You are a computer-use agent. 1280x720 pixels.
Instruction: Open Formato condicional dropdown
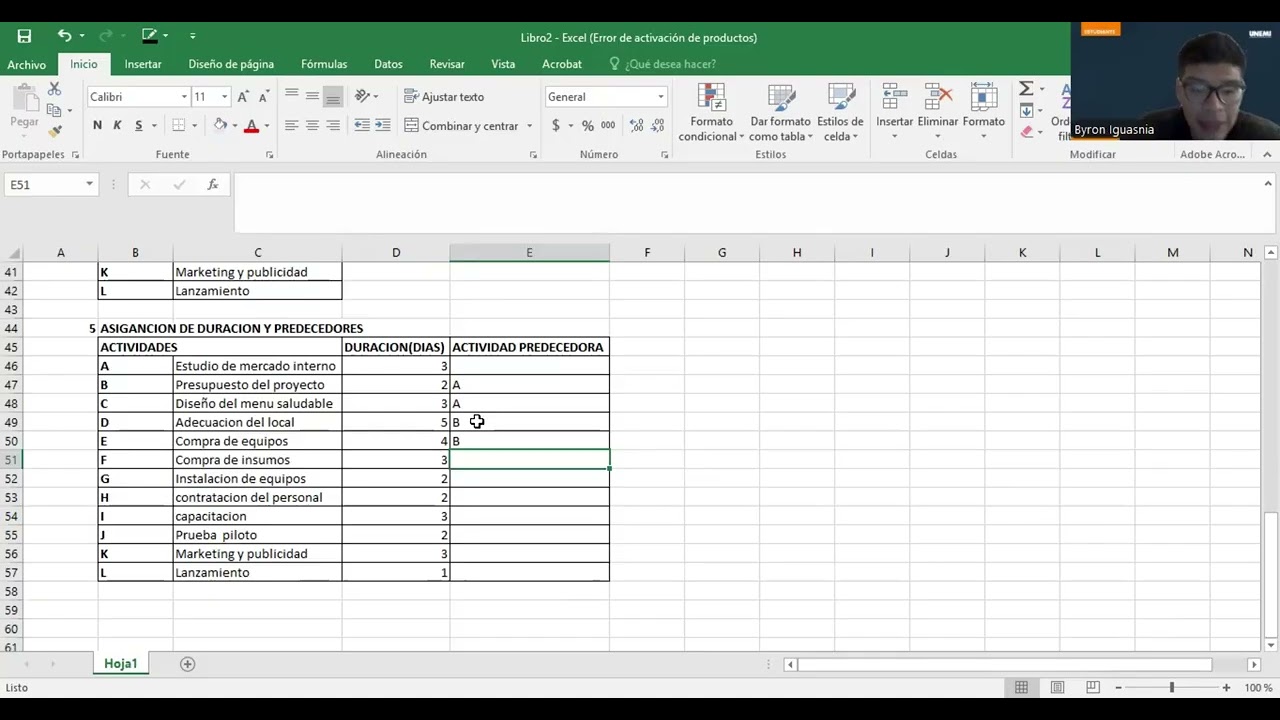click(x=711, y=112)
